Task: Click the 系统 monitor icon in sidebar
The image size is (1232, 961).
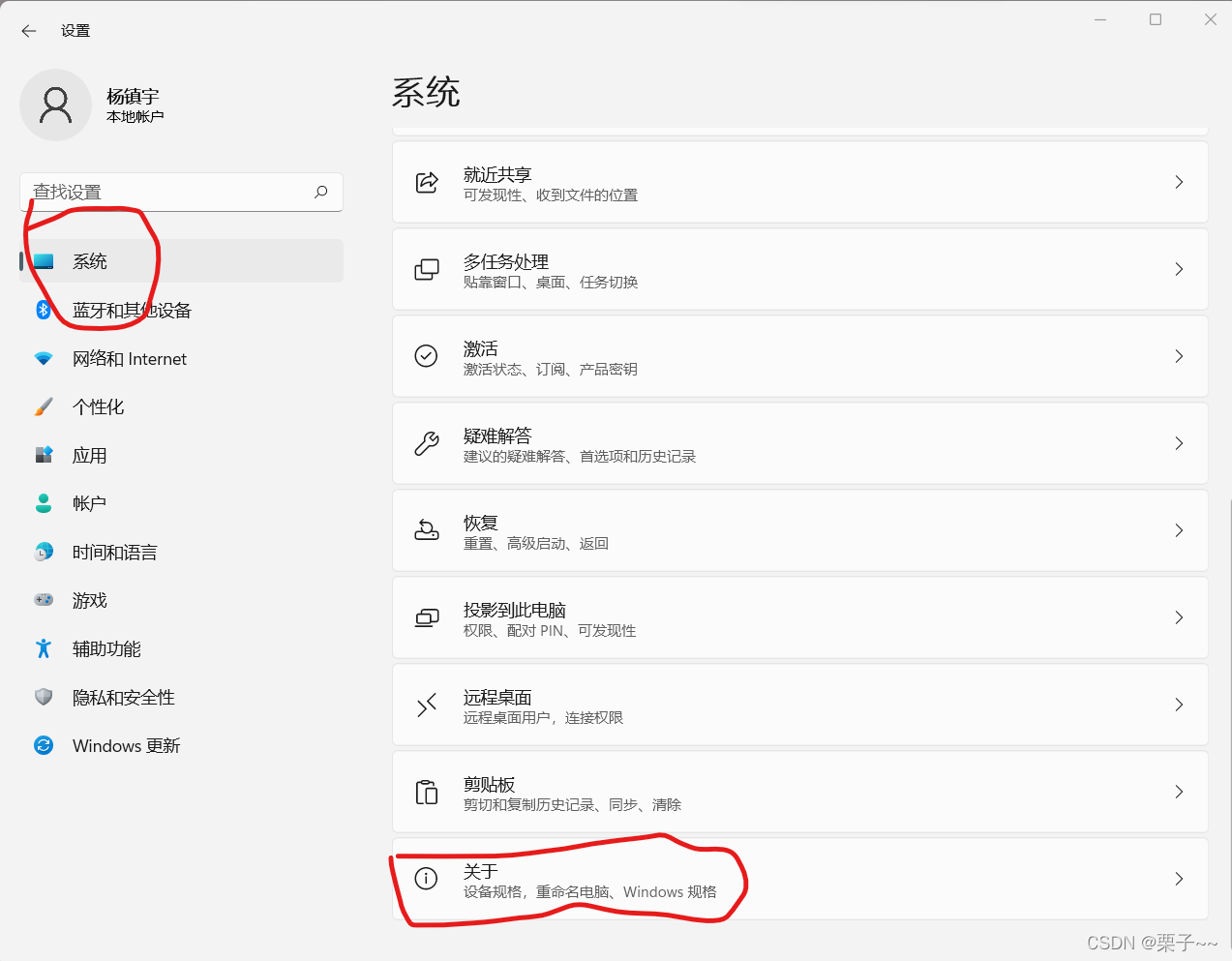Action: click(44, 261)
